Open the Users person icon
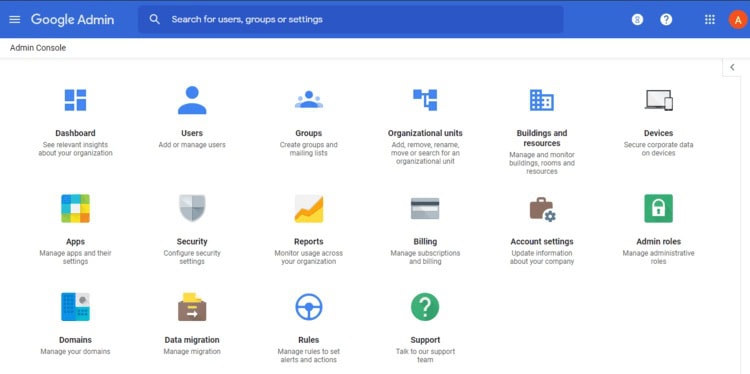This screenshot has width=750, height=374. click(192, 100)
